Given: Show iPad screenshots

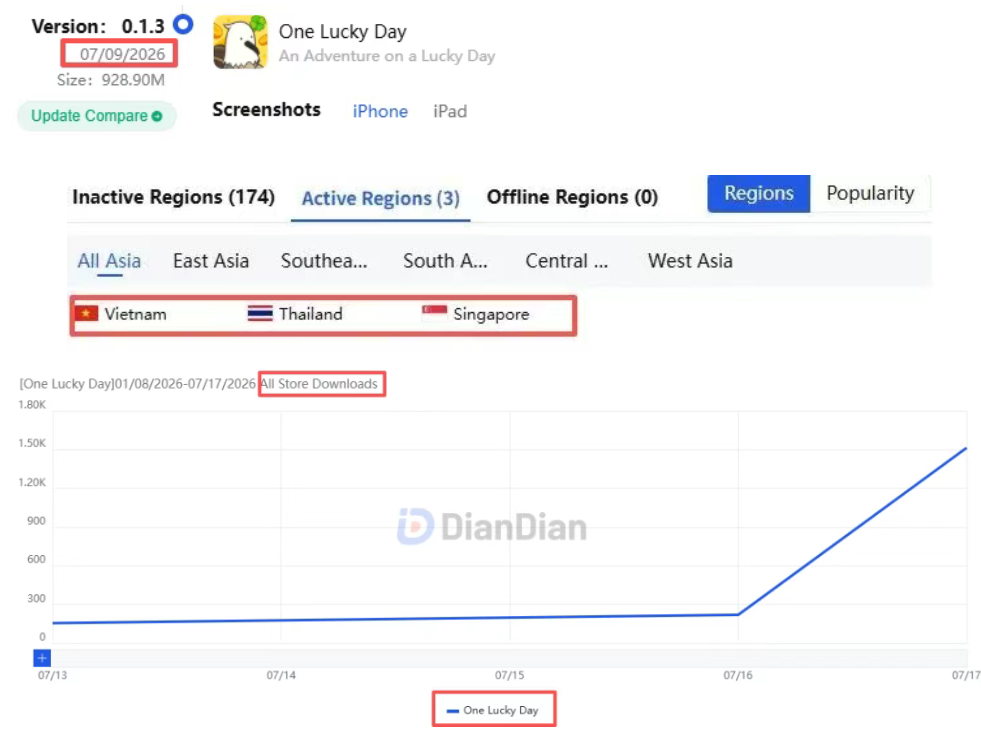Looking at the screenshot, I should [450, 111].
